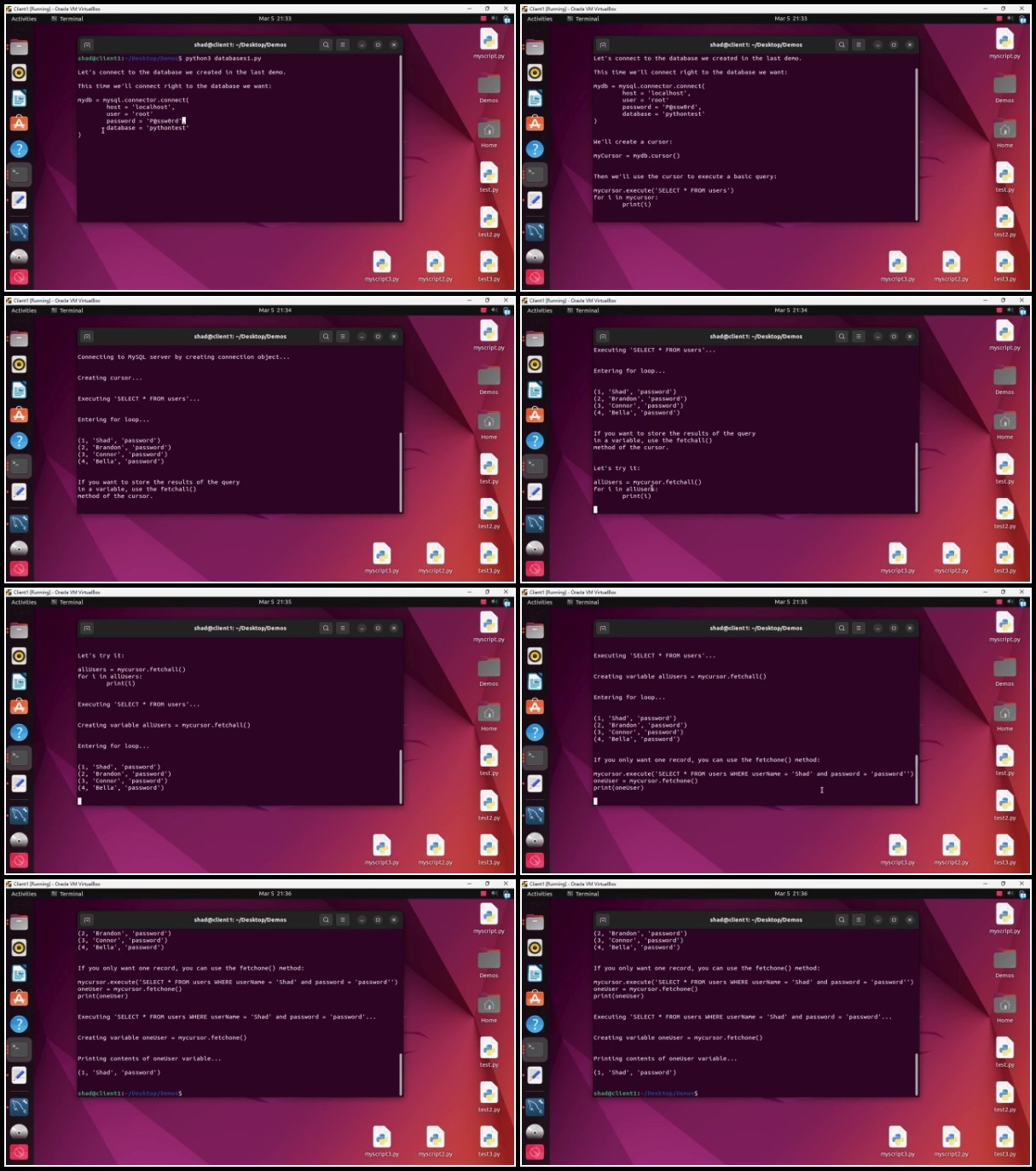Viewport: 1036px width, 1171px height.
Task: Click terminal new-tab icon, 'python3 databases1.py' screenshot
Action: 87,44
